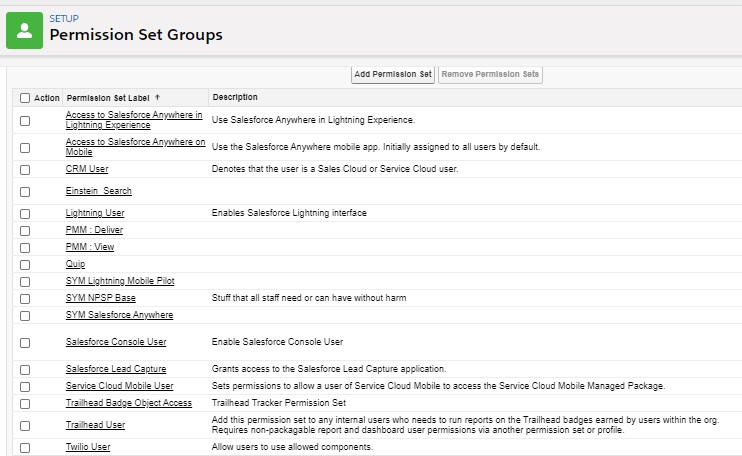Click the text 'Enable Salesforce Console User'
Image resolution: width=742 pixels, height=456 pixels.
pos(277,342)
